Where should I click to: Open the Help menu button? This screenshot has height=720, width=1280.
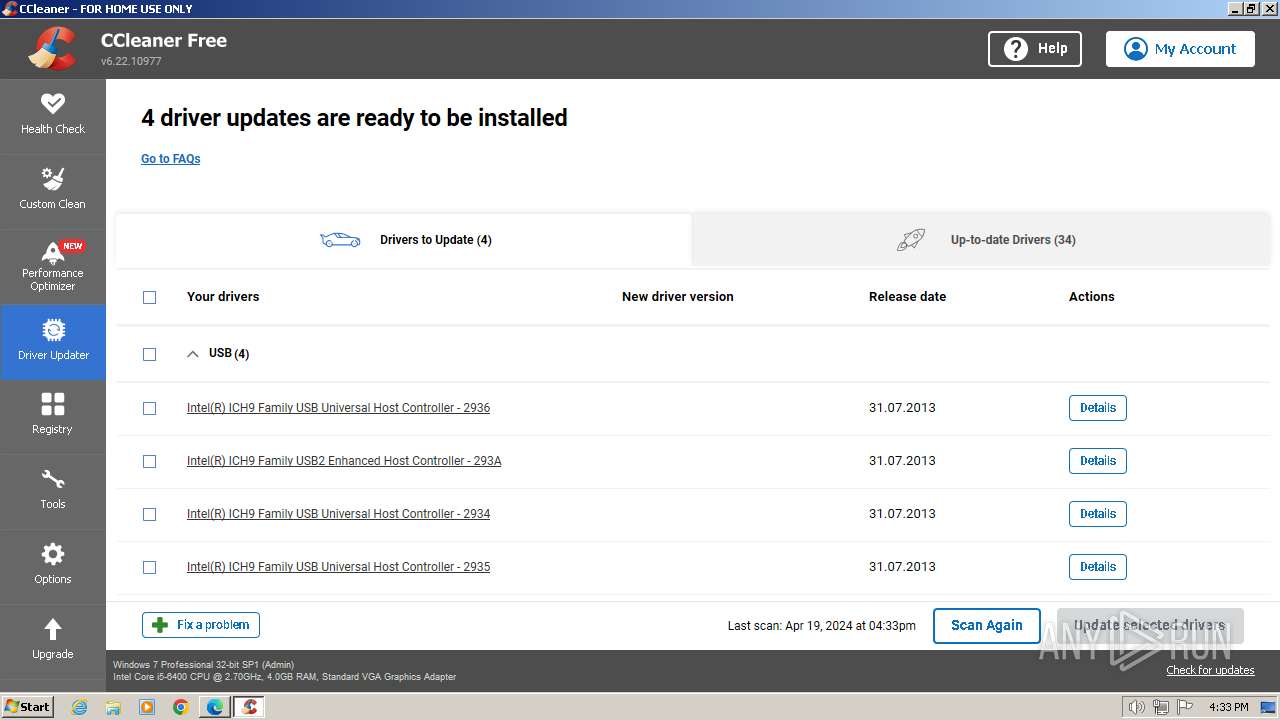pos(1035,48)
